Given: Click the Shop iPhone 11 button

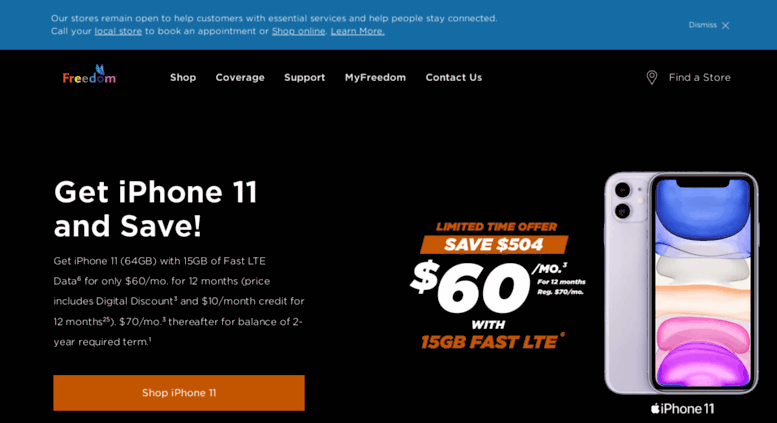Looking at the screenshot, I should tap(179, 393).
